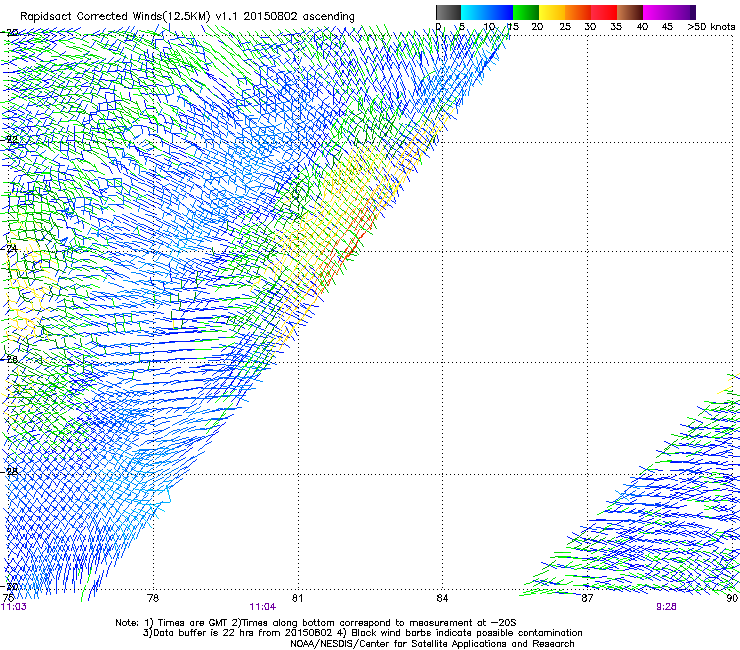Click the purple time label '9:28'
Image resolution: width=740 pixels, height=650 pixels.
coord(666,607)
